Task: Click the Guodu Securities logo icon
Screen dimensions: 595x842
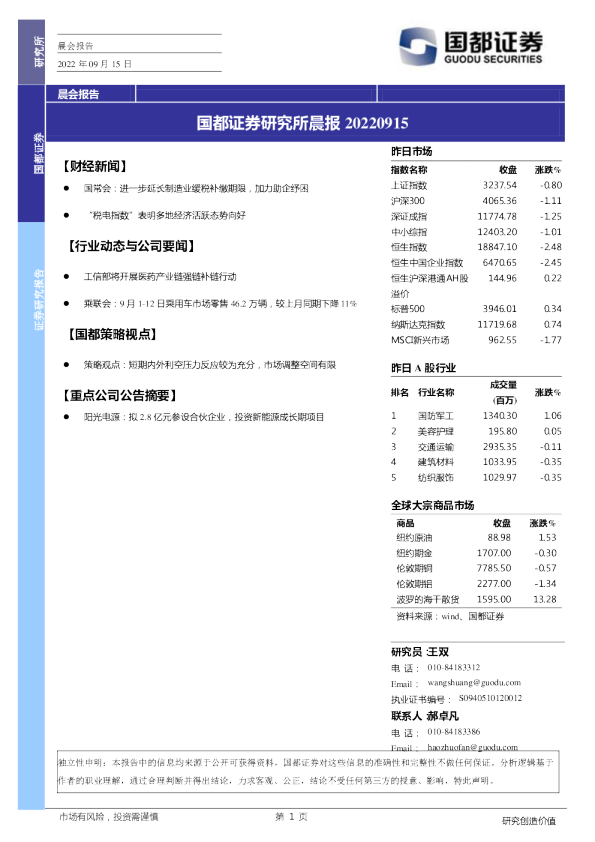Action: [418, 46]
